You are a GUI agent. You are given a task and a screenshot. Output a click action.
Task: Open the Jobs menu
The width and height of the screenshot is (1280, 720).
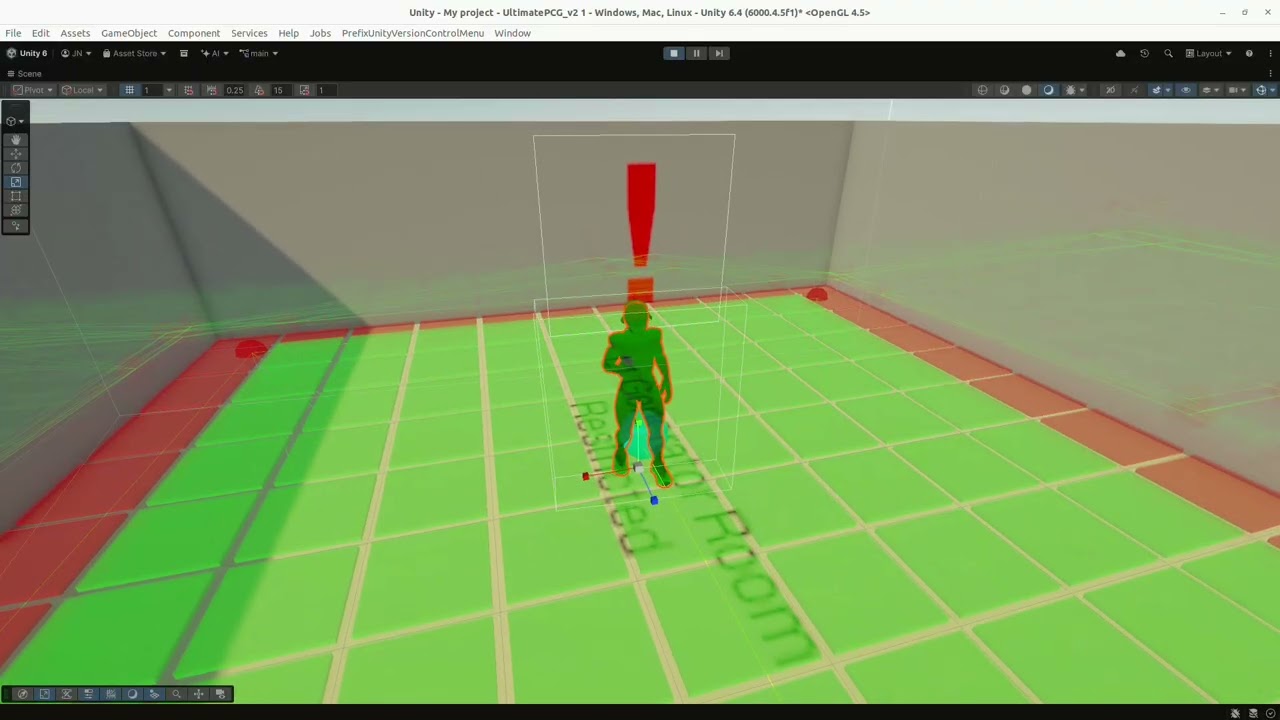[x=320, y=33]
